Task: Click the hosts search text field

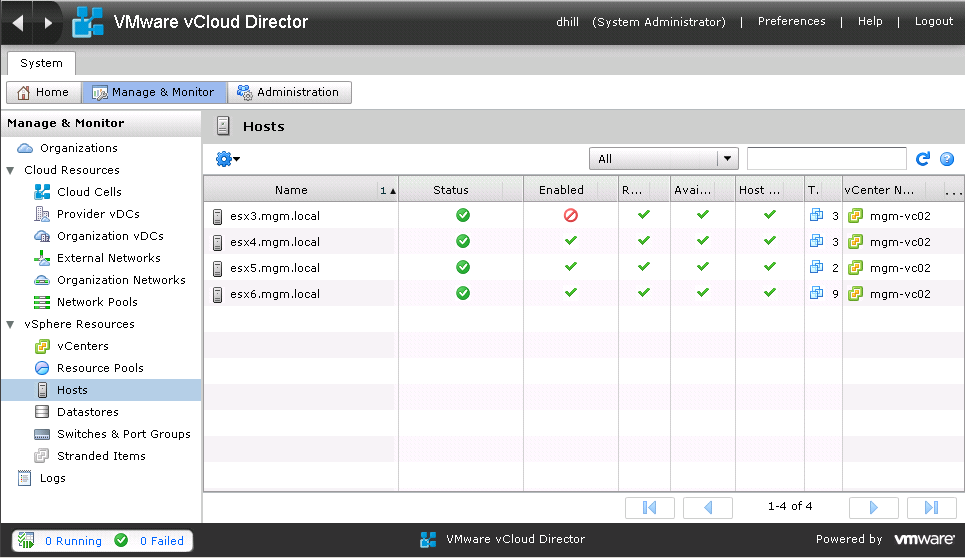Action: click(x=827, y=159)
